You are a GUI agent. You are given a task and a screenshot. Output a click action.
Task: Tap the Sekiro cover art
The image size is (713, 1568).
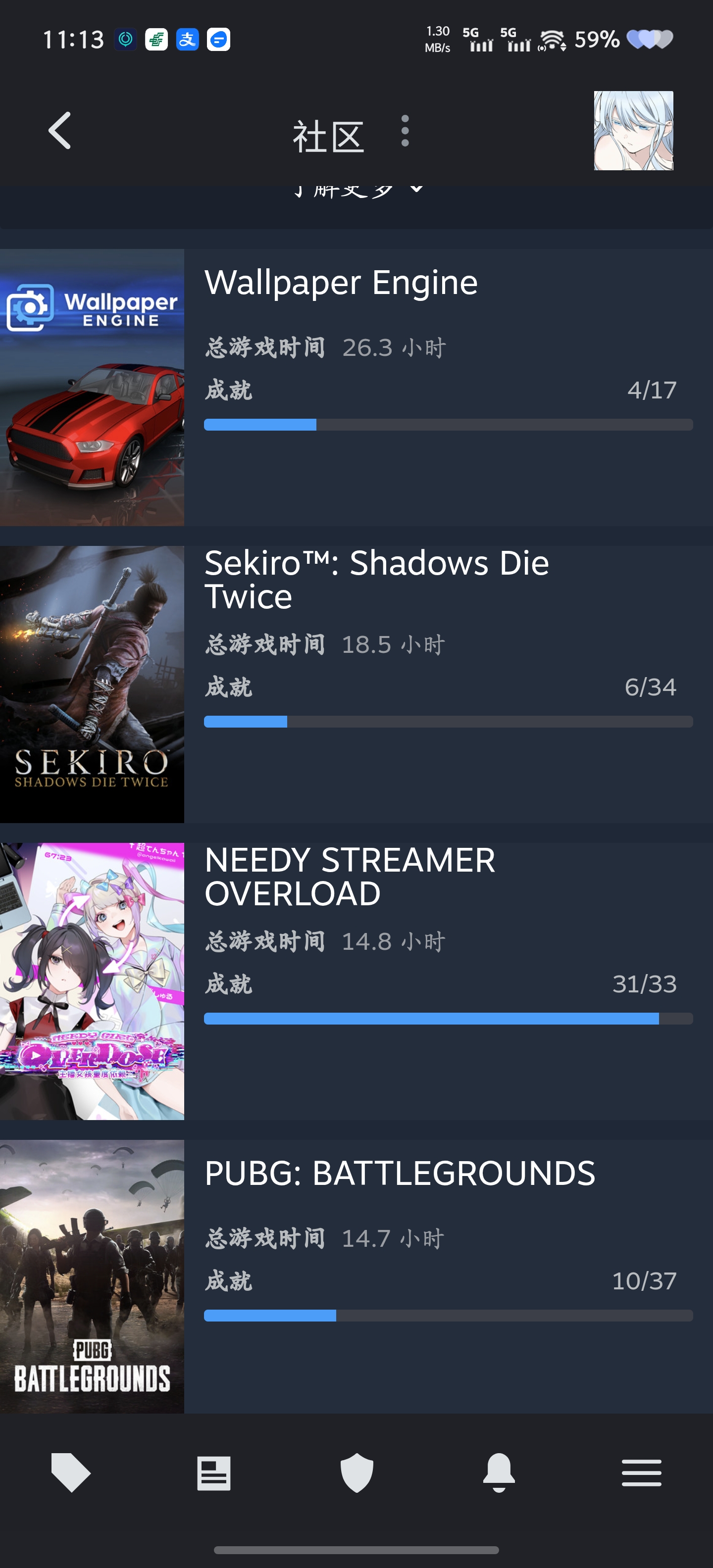(x=92, y=684)
